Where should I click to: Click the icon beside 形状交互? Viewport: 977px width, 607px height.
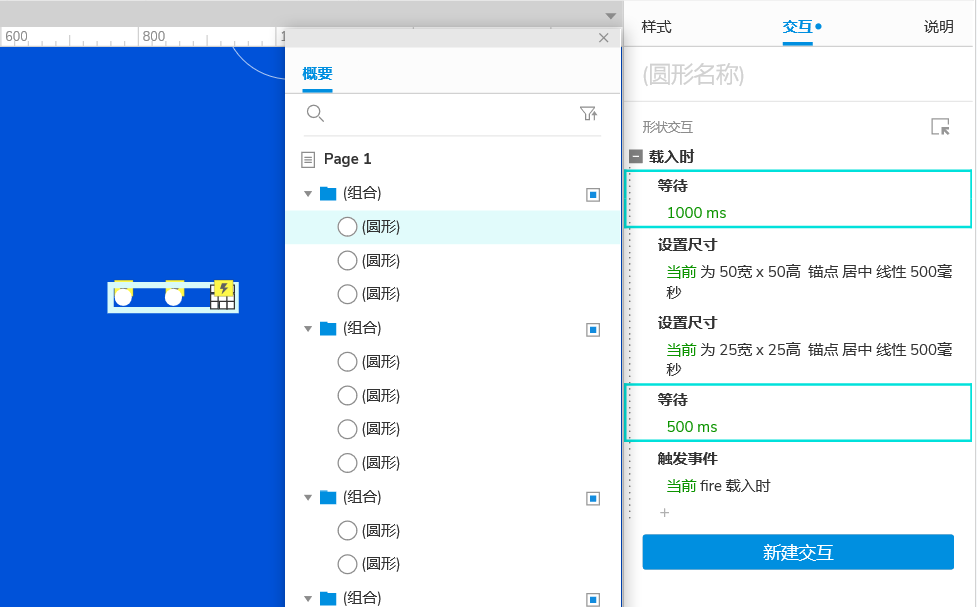point(940,127)
